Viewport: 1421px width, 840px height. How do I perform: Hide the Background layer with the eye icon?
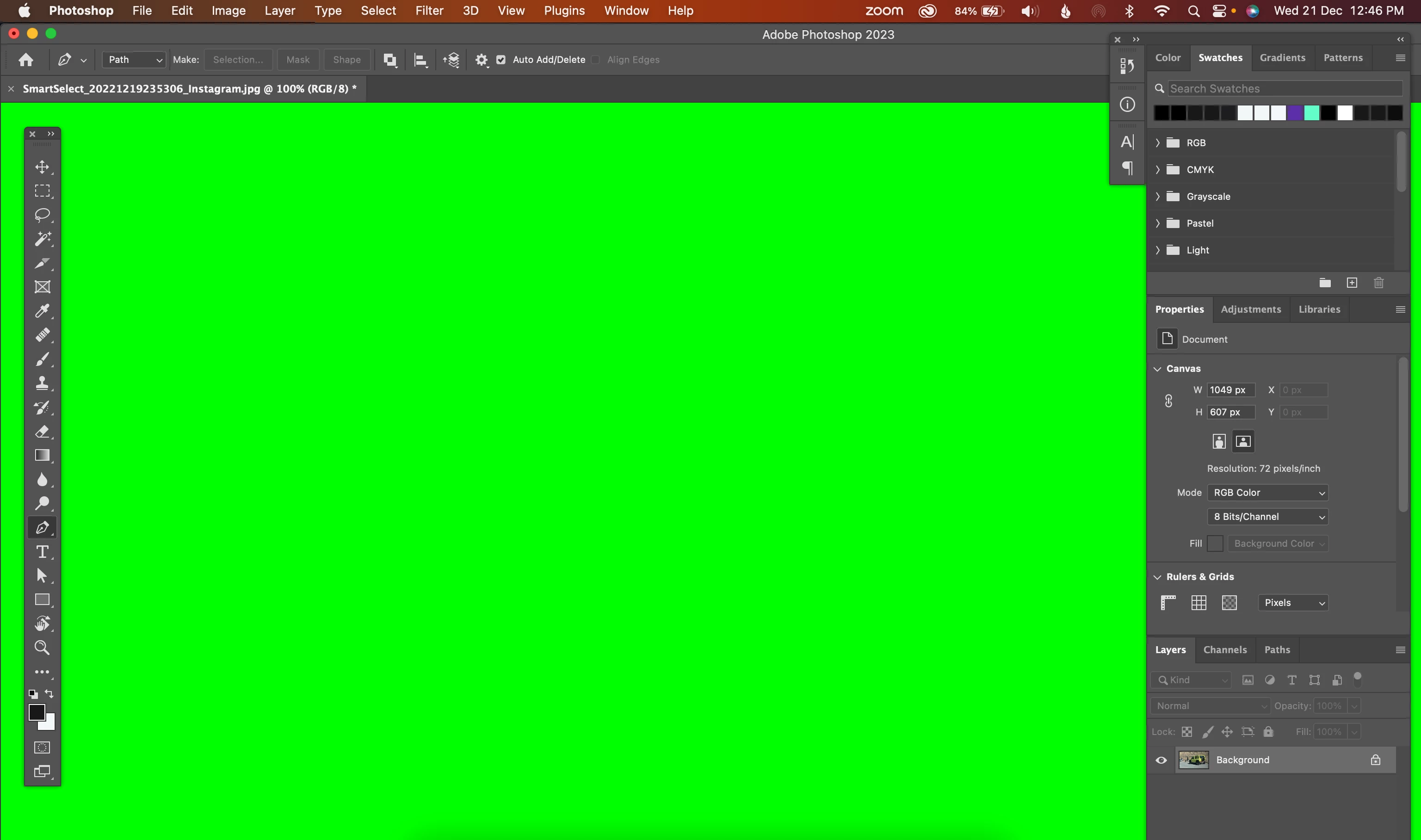pyautogui.click(x=1161, y=760)
